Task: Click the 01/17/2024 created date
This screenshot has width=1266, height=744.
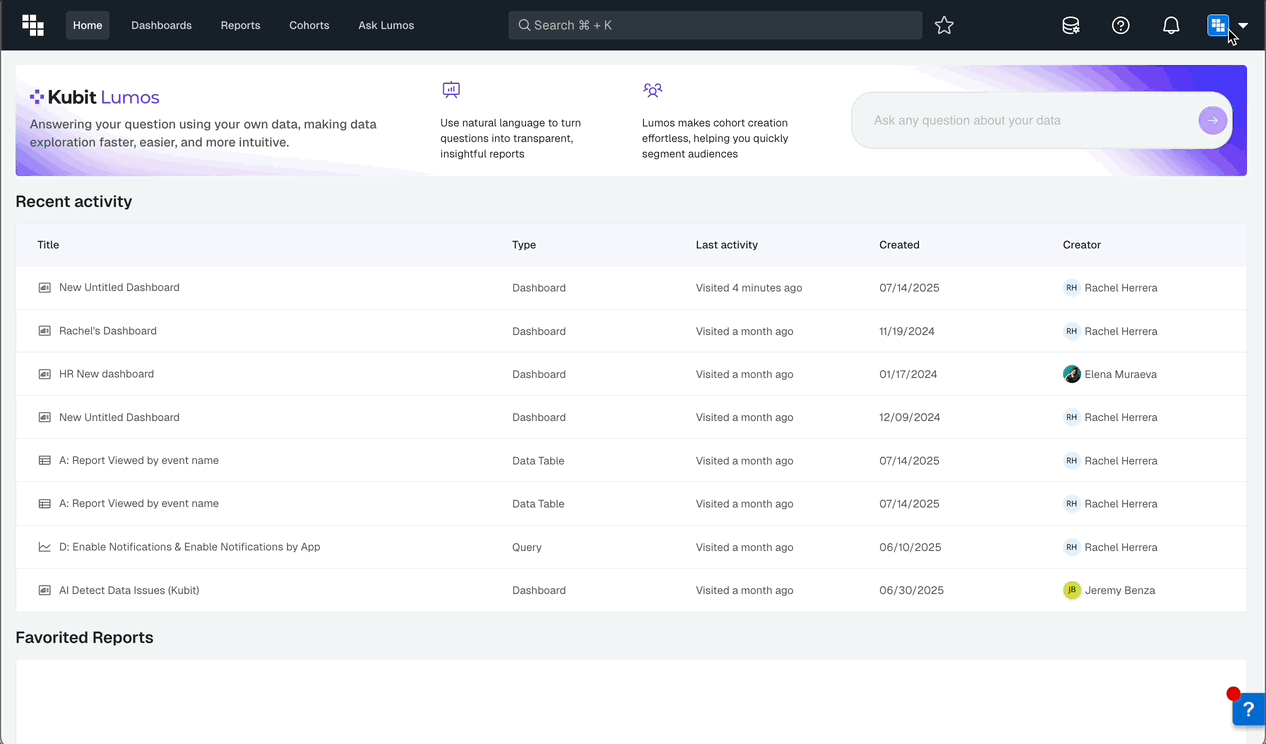Action: 909,374
